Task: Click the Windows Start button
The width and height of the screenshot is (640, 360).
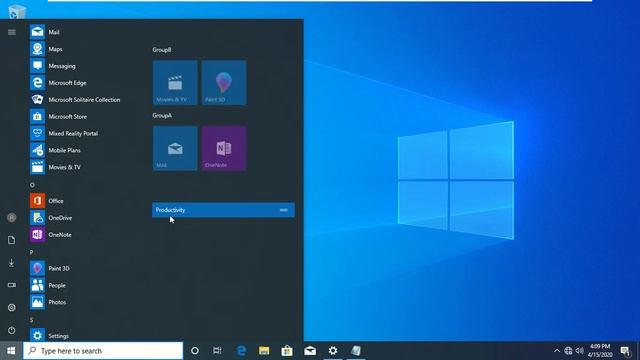Action: click(x=11, y=351)
